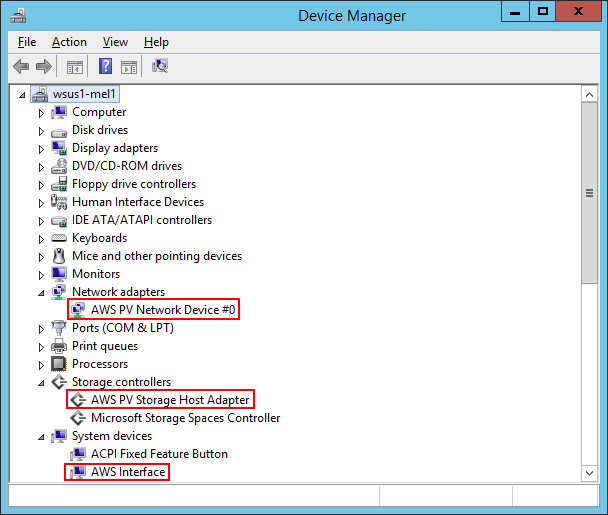Click the Back arrow toolbar icon
The height and width of the screenshot is (515, 608).
[21, 66]
